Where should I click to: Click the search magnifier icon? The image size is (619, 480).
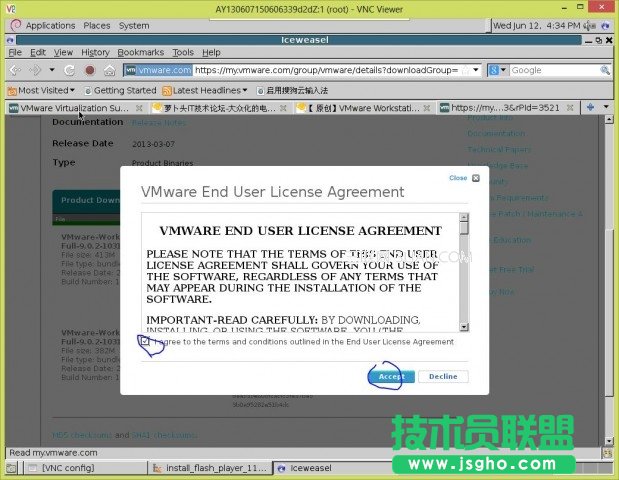click(x=604, y=70)
